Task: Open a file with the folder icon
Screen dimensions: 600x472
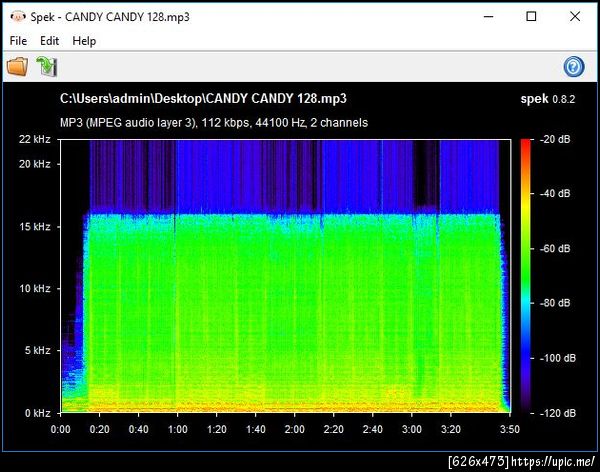Action: tap(17, 66)
